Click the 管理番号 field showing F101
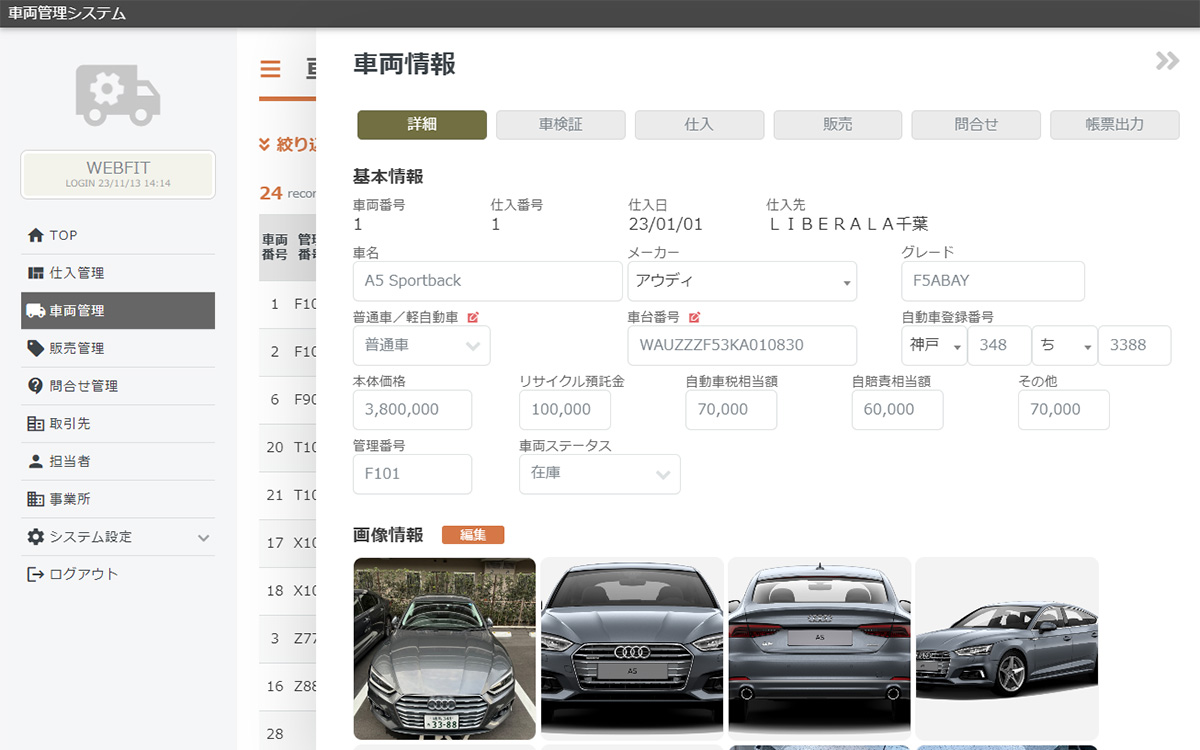Image resolution: width=1200 pixels, height=750 pixels. tap(412, 474)
